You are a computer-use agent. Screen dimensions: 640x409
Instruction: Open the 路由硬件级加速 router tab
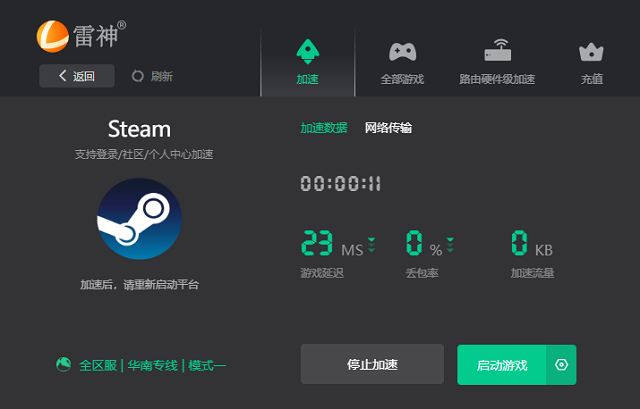pos(497,62)
